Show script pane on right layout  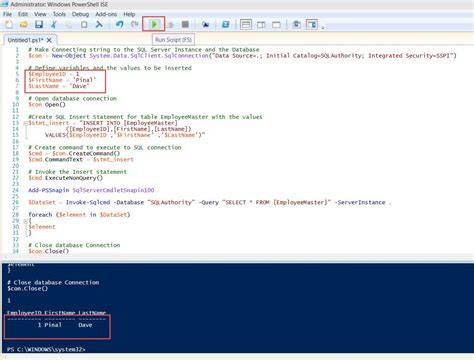click(x=261, y=24)
